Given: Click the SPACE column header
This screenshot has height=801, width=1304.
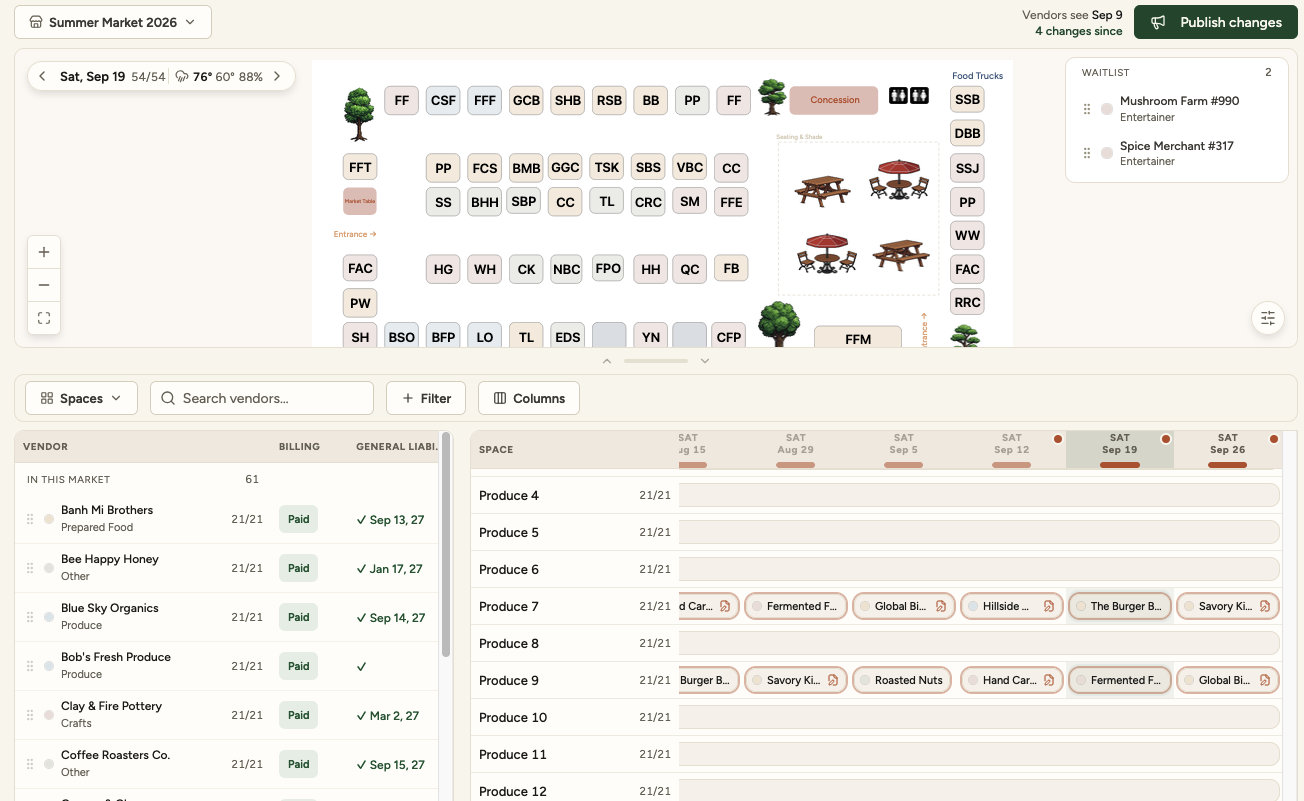Looking at the screenshot, I should [x=496, y=450].
